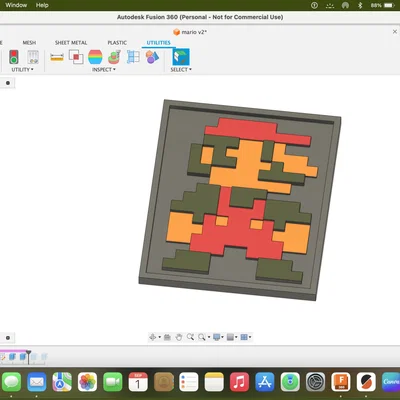Open Mail from the Dock

click(37, 382)
